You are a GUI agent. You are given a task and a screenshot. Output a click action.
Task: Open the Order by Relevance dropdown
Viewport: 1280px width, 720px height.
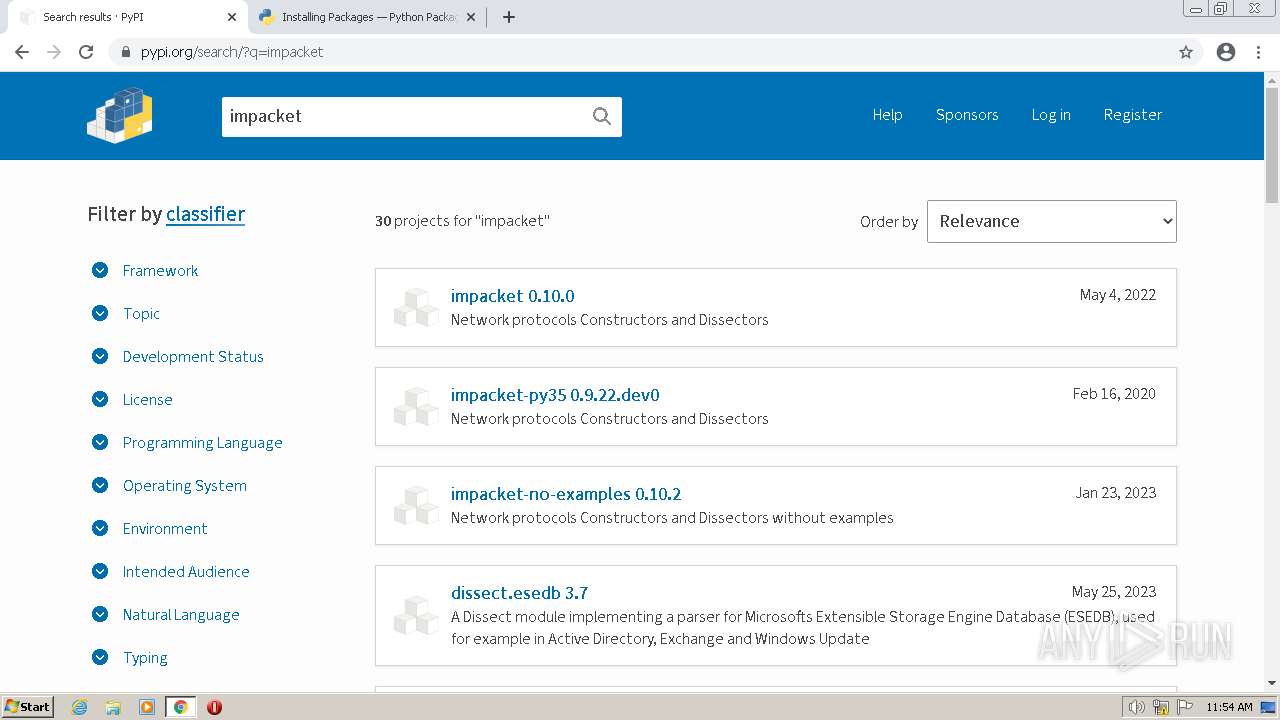point(1051,221)
